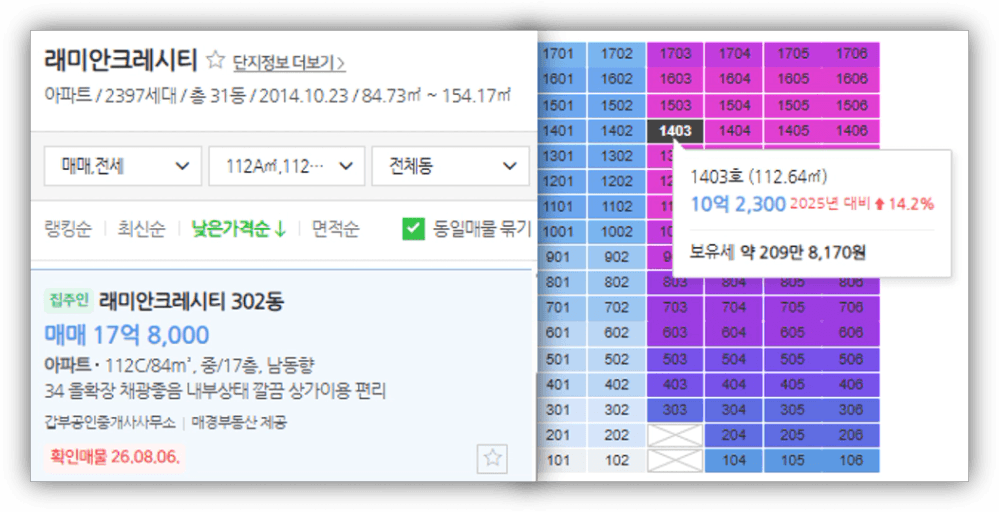Open the 매매,전세 deal type dropdown
This screenshot has height=512, width=999.
click(x=123, y=166)
